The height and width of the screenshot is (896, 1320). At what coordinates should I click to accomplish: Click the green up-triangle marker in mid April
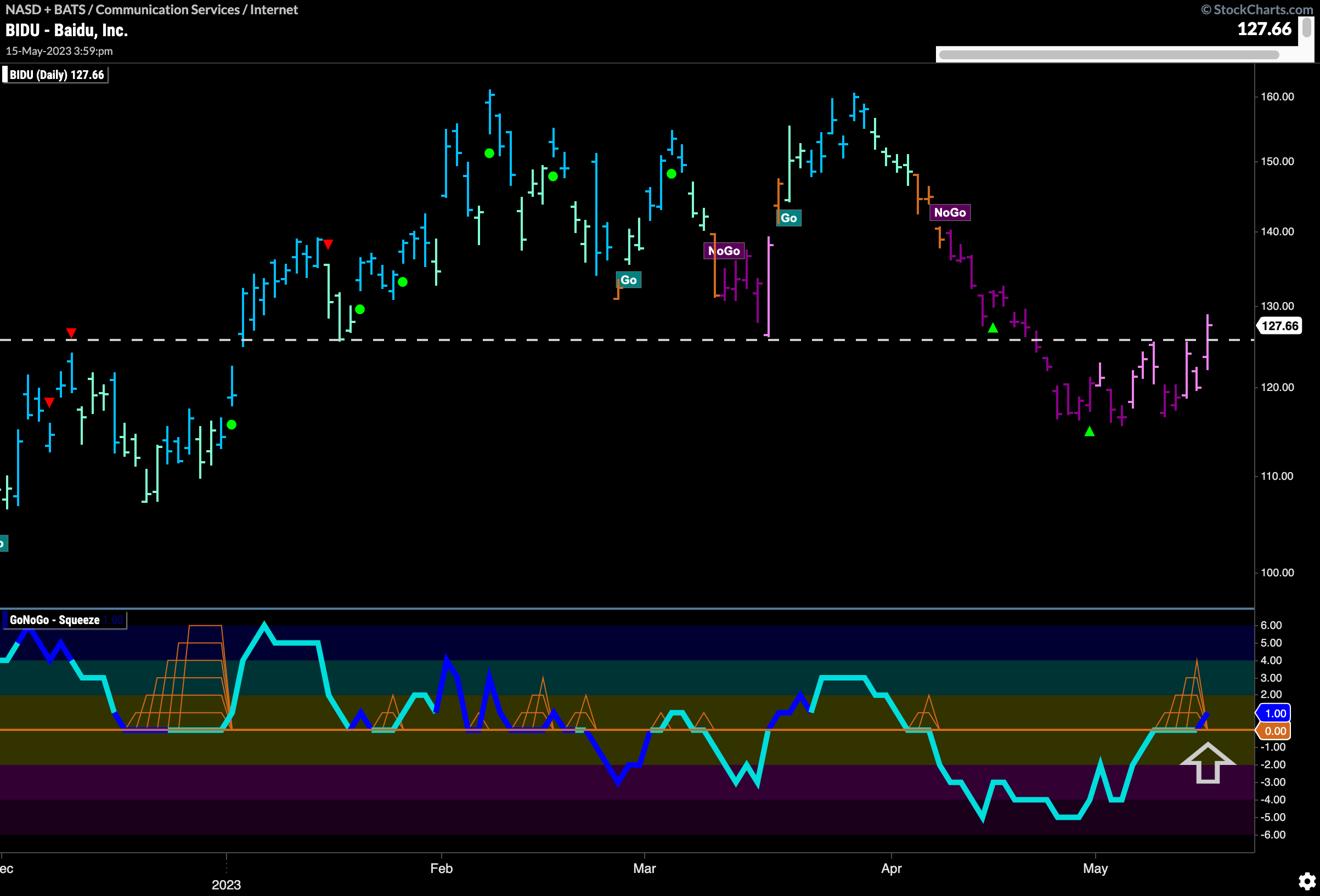coord(993,327)
